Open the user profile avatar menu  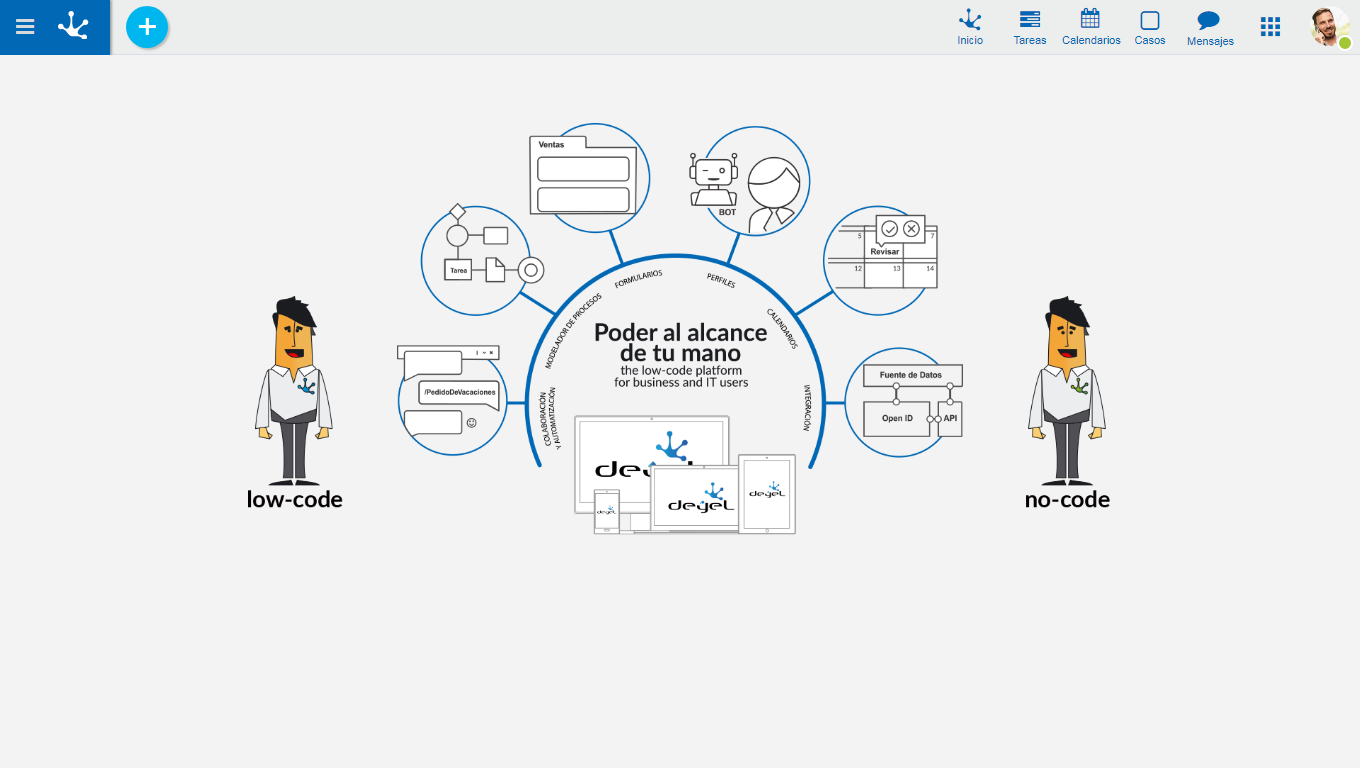[1331, 27]
